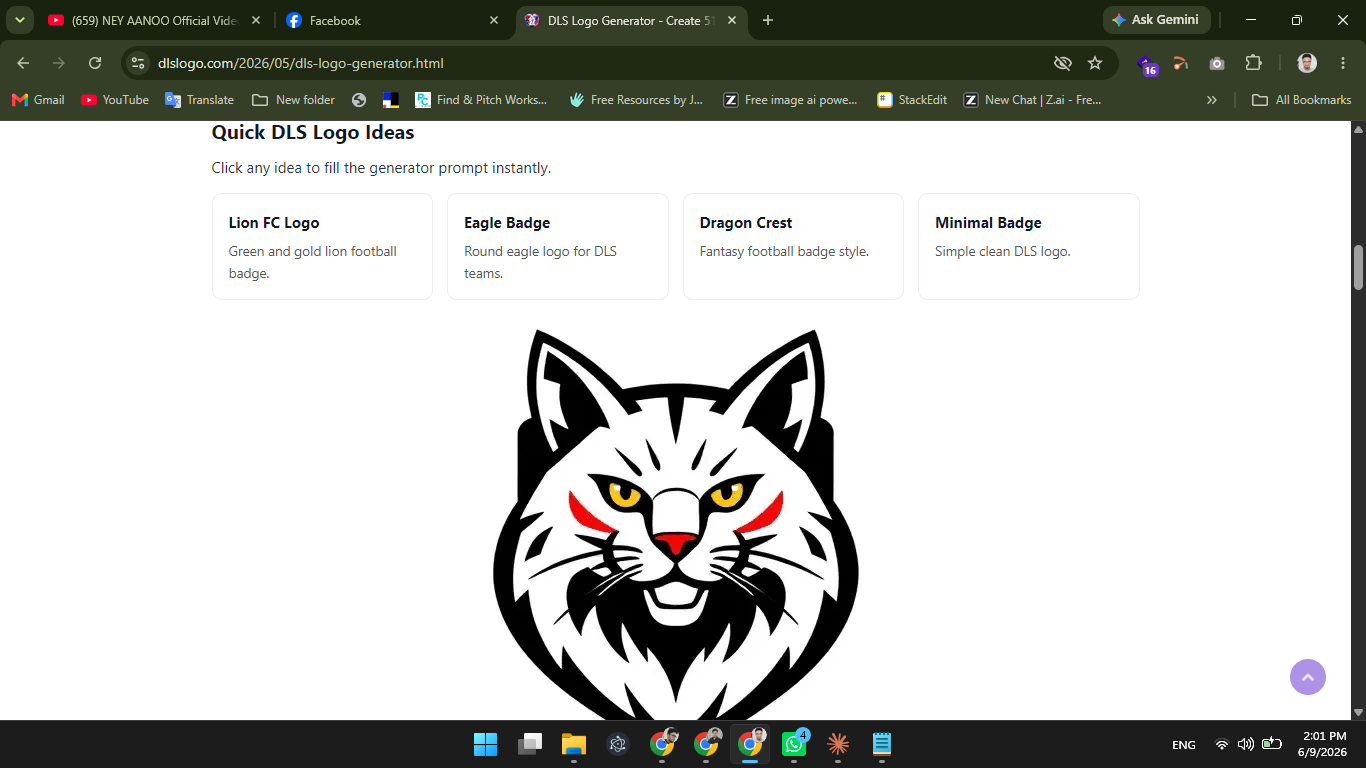Expand the tab search dropdown

(19, 20)
